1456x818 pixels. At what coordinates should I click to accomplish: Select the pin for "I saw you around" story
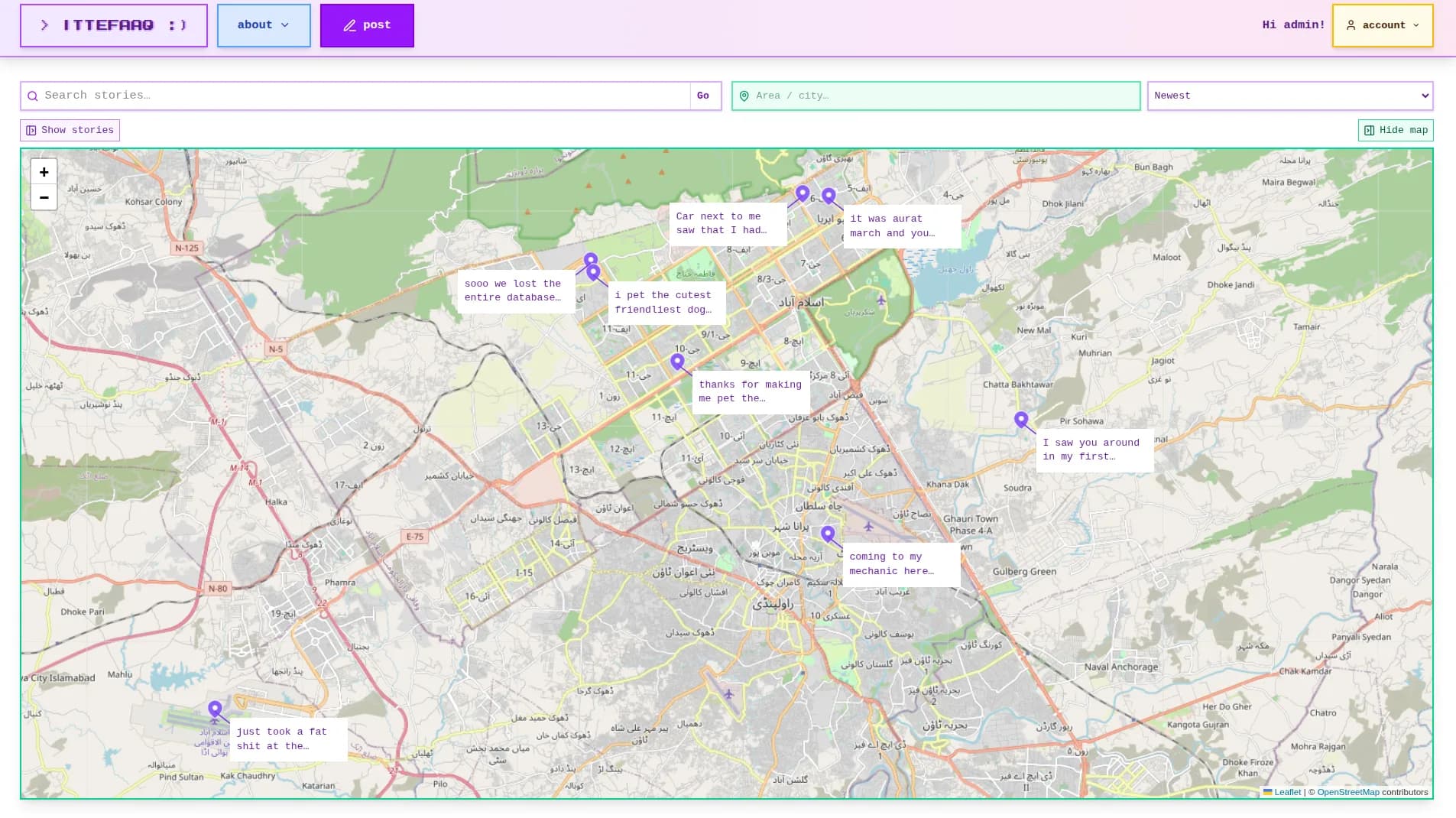1021,420
